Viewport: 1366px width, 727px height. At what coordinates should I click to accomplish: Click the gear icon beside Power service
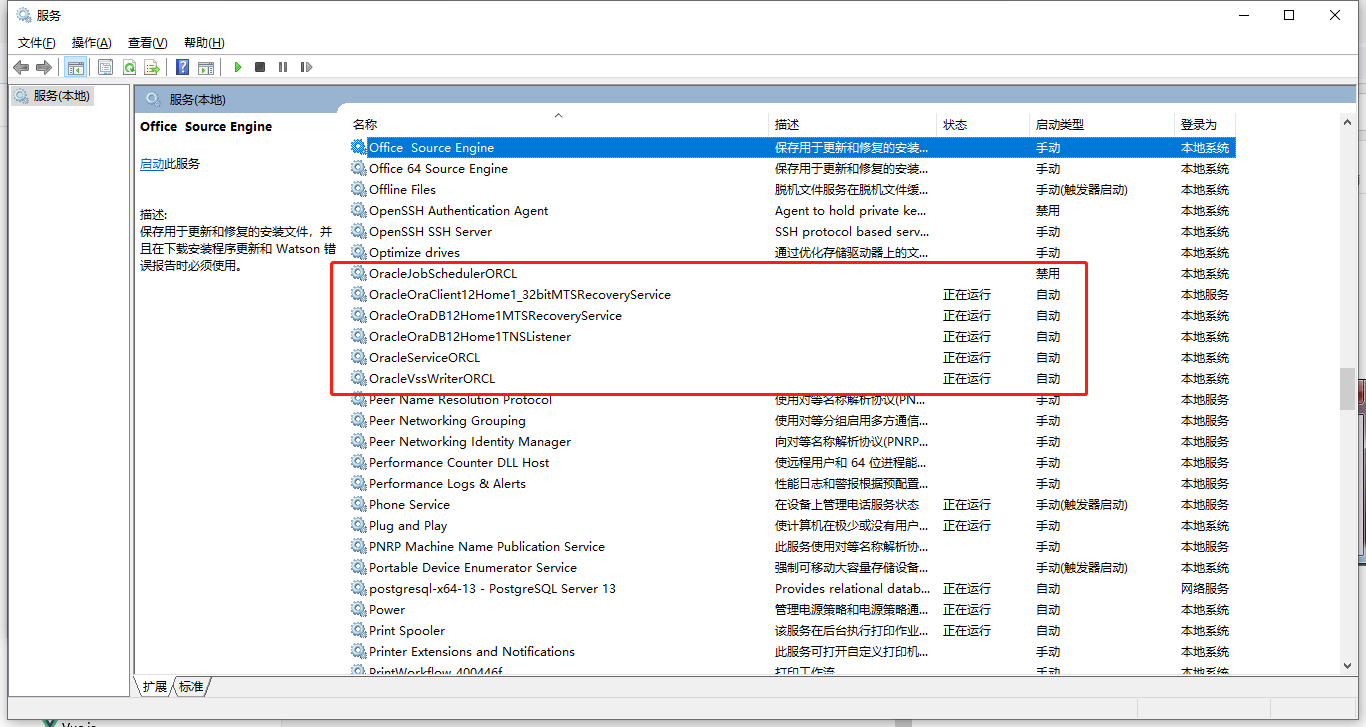click(x=359, y=609)
